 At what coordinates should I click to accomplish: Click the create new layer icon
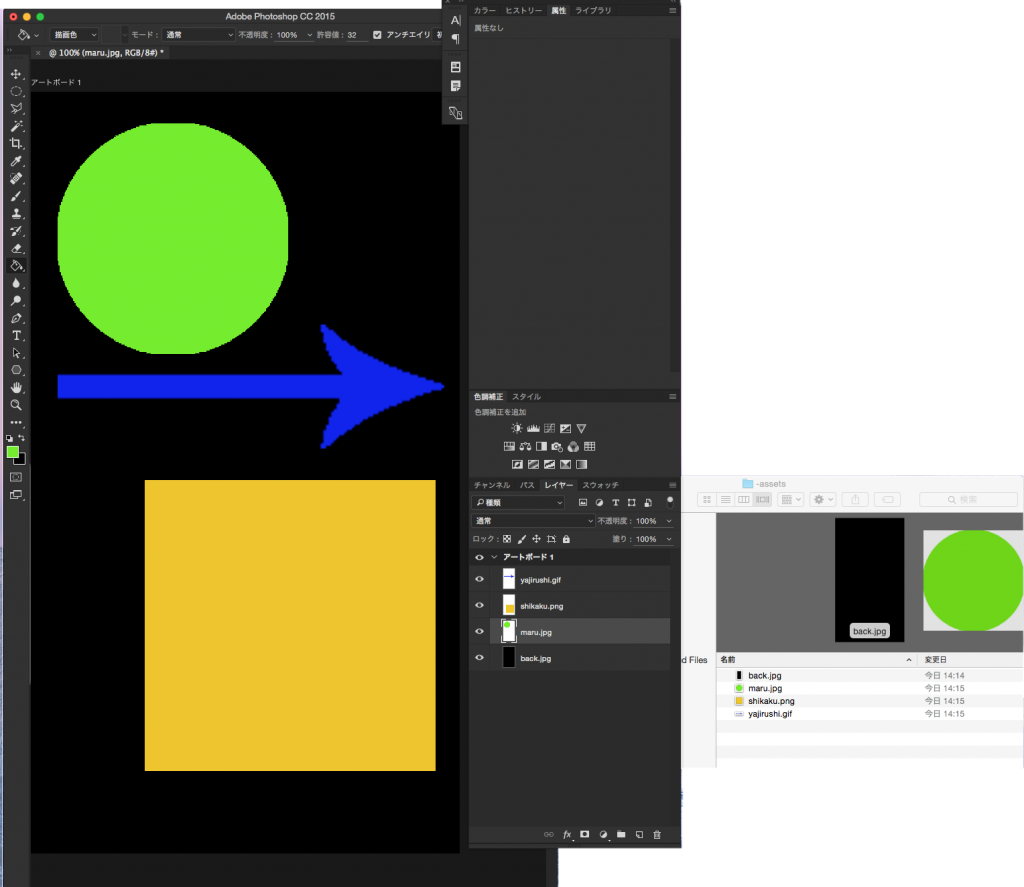(x=639, y=834)
